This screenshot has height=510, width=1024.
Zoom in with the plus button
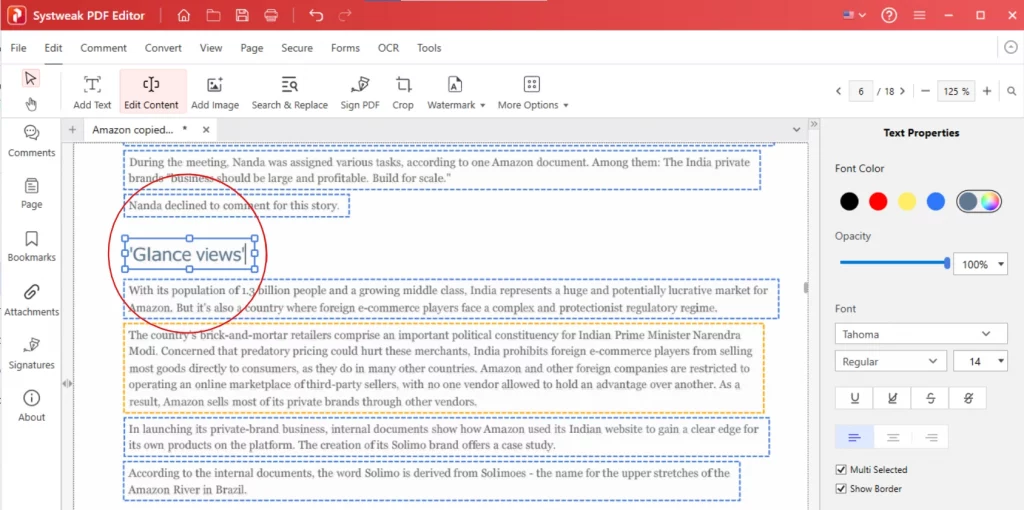pyautogui.click(x=987, y=91)
